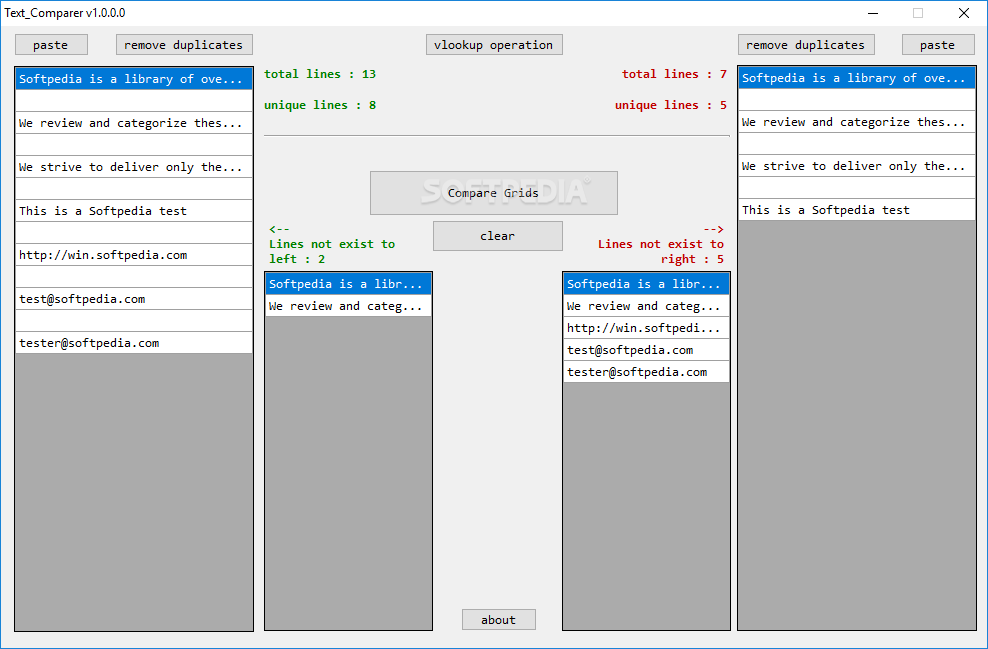Select 'We review and categ...' in not-exist-to-left list
Image resolution: width=988 pixels, height=649 pixels.
[x=348, y=306]
